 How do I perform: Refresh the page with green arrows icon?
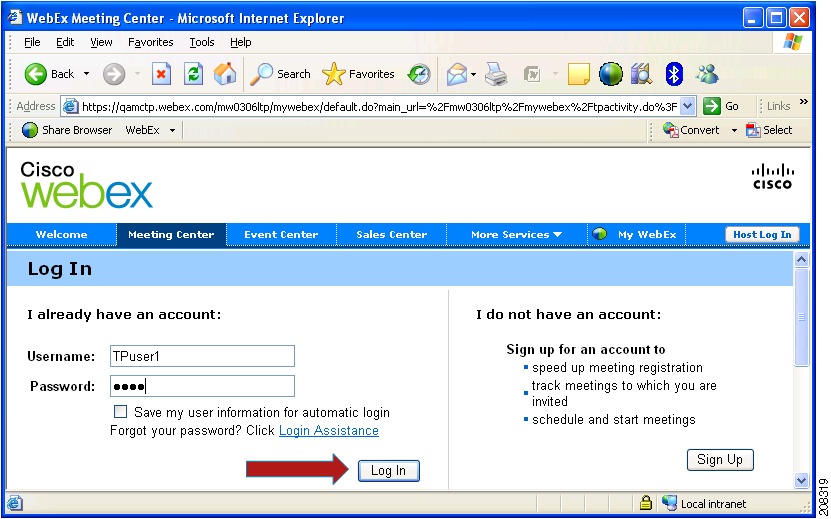(193, 74)
